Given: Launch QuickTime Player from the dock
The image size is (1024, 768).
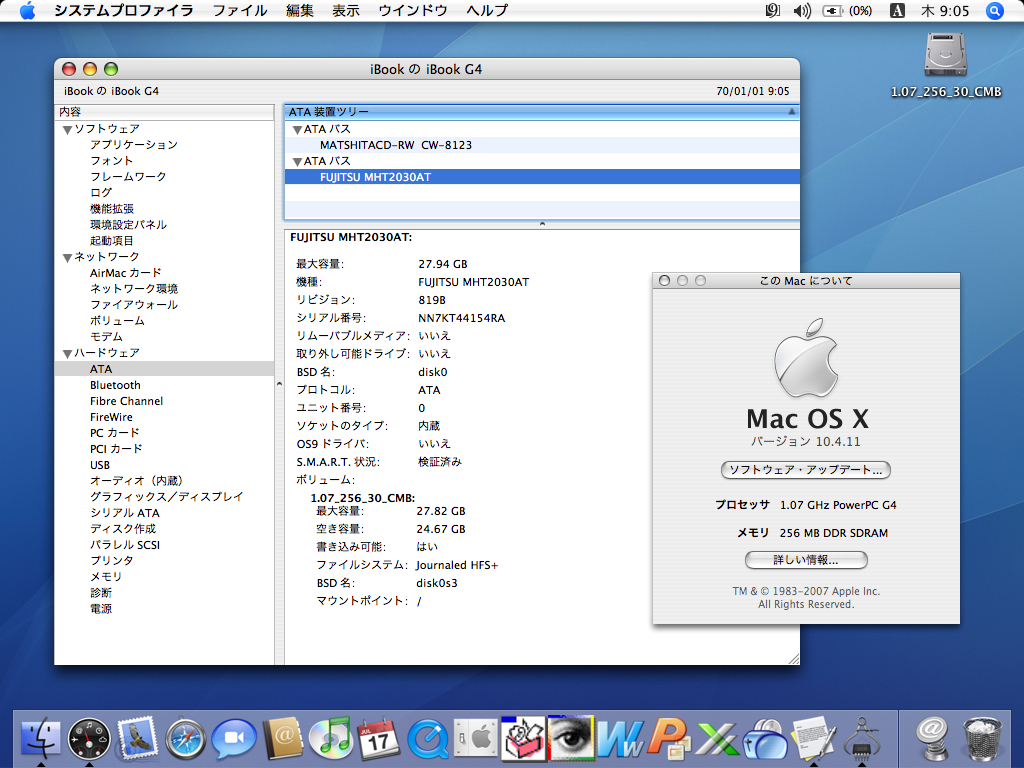Looking at the screenshot, I should click(x=428, y=740).
